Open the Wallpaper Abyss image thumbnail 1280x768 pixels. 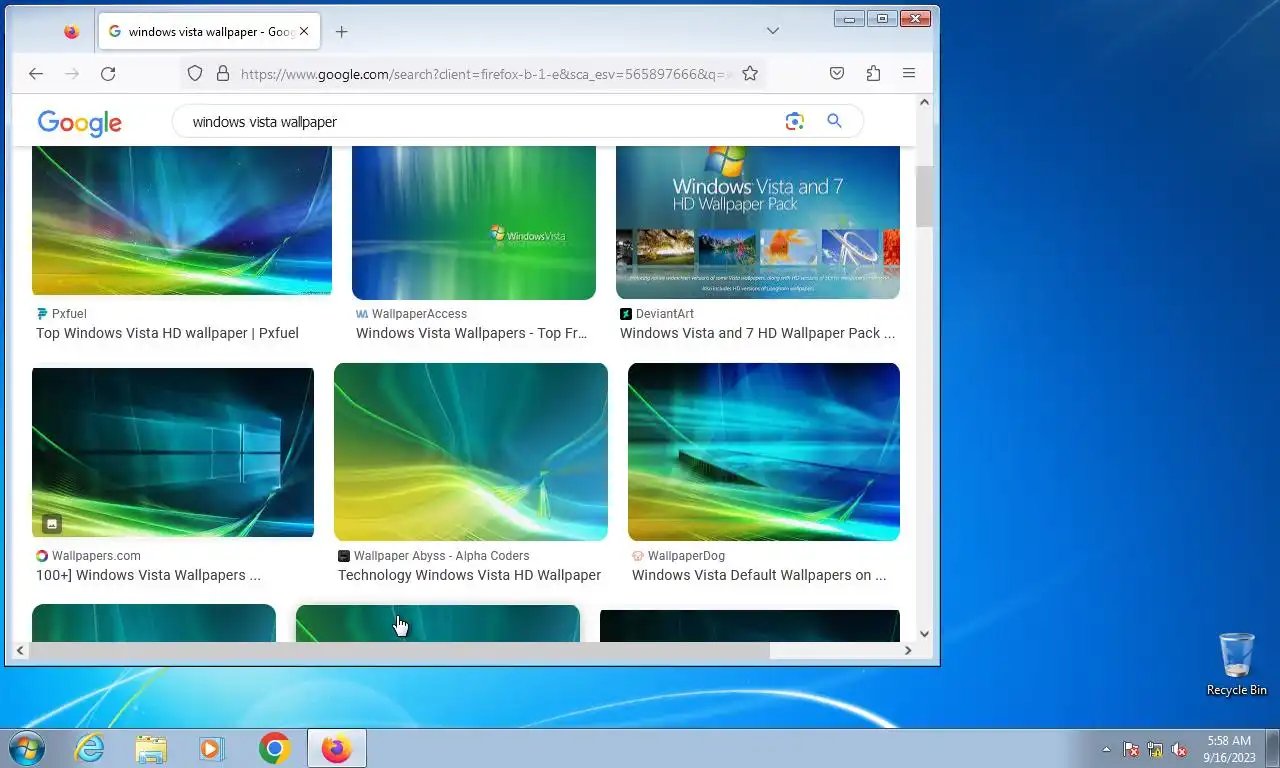471,452
